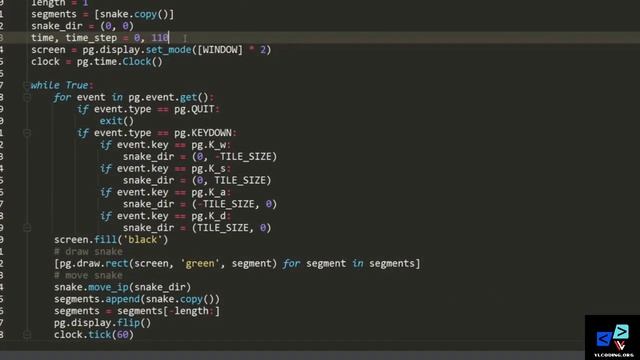The width and height of the screenshot is (640, 360).
Task: Click the line 'segments = [snake.copy()]'
Action: pyautogui.click(x=102, y=14)
